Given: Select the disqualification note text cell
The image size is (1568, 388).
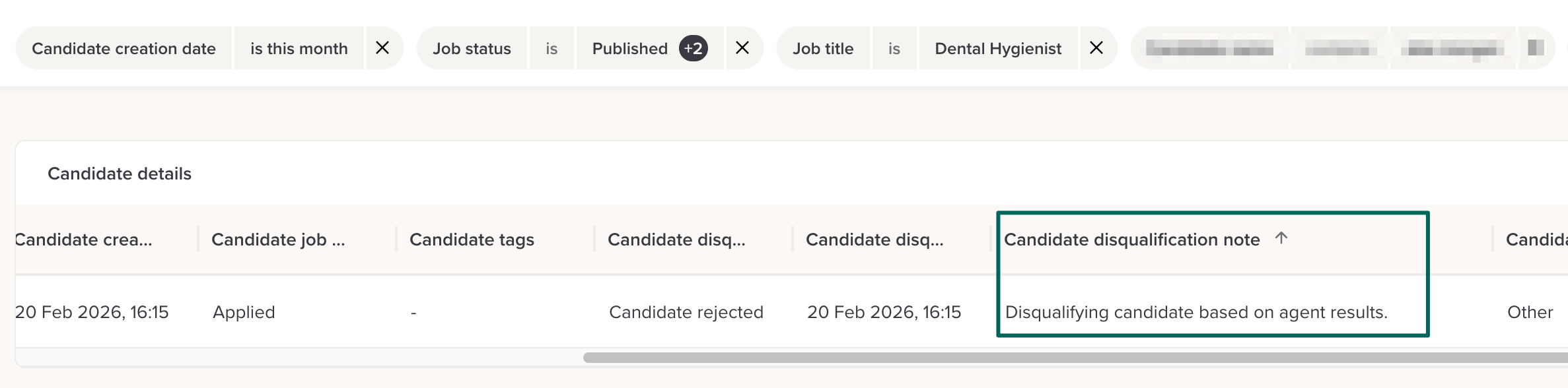Looking at the screenshot, I should 1195,312.
